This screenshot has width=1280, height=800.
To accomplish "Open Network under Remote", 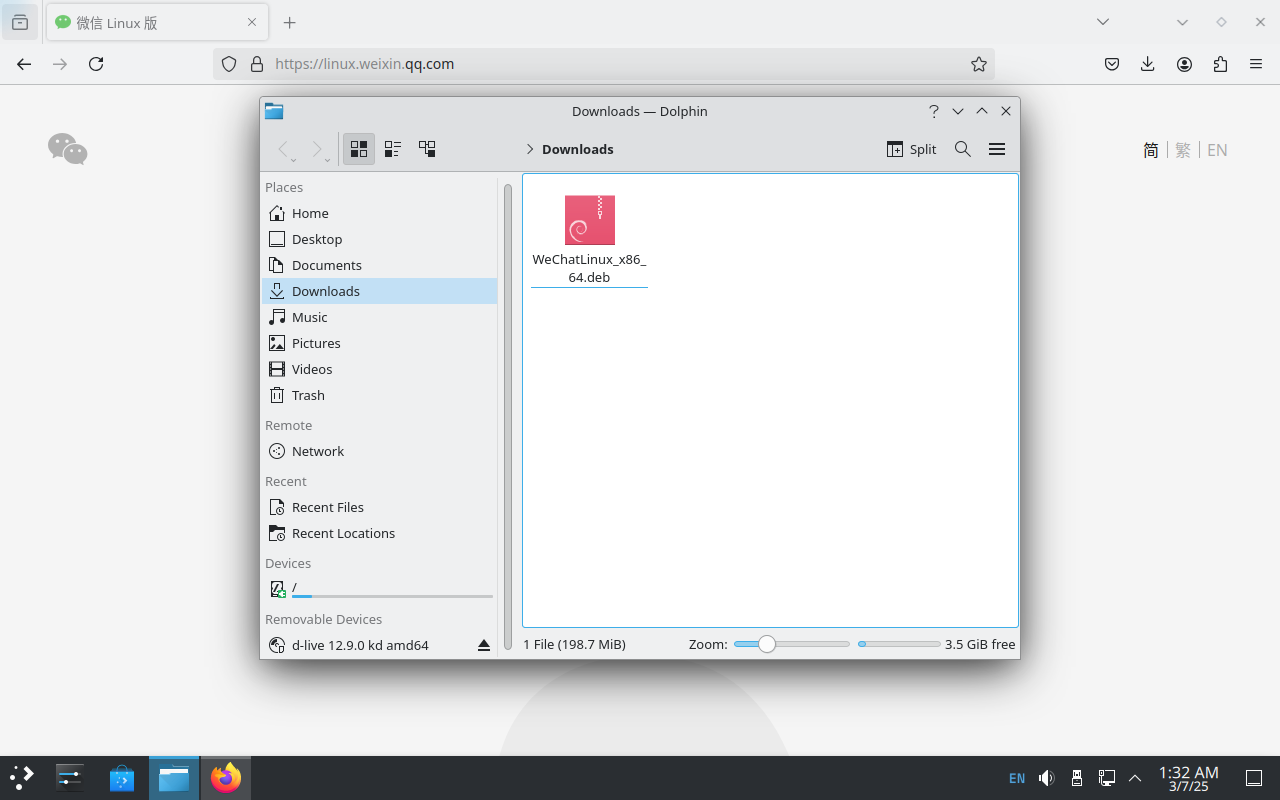I will click(379, 451).
